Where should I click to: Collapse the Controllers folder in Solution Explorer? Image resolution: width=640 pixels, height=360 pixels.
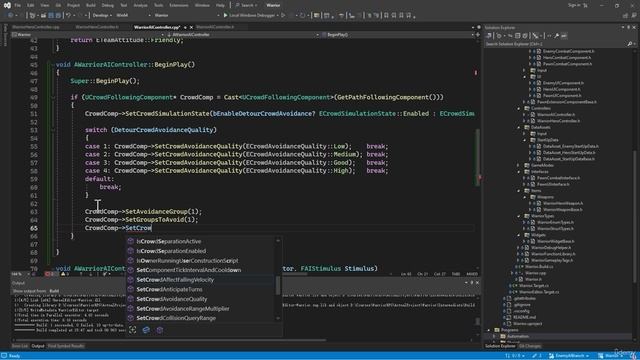point(519,109)
